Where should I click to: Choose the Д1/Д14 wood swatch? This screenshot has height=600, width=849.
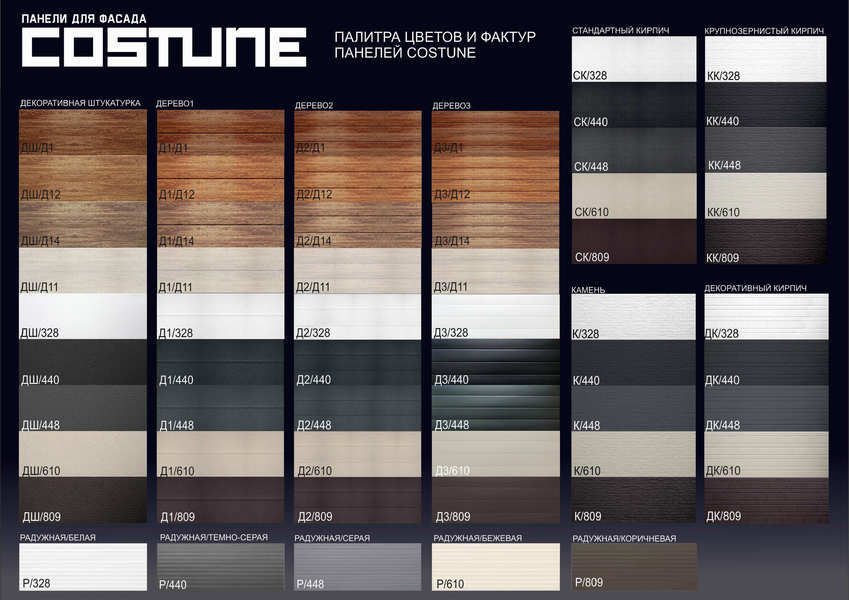point(220,225)
